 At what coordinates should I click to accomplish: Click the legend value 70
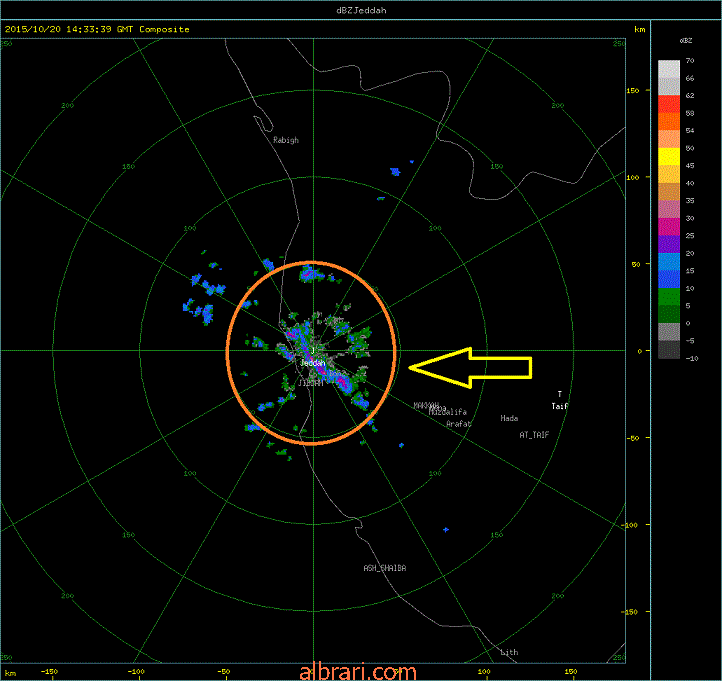coord(690,60)
